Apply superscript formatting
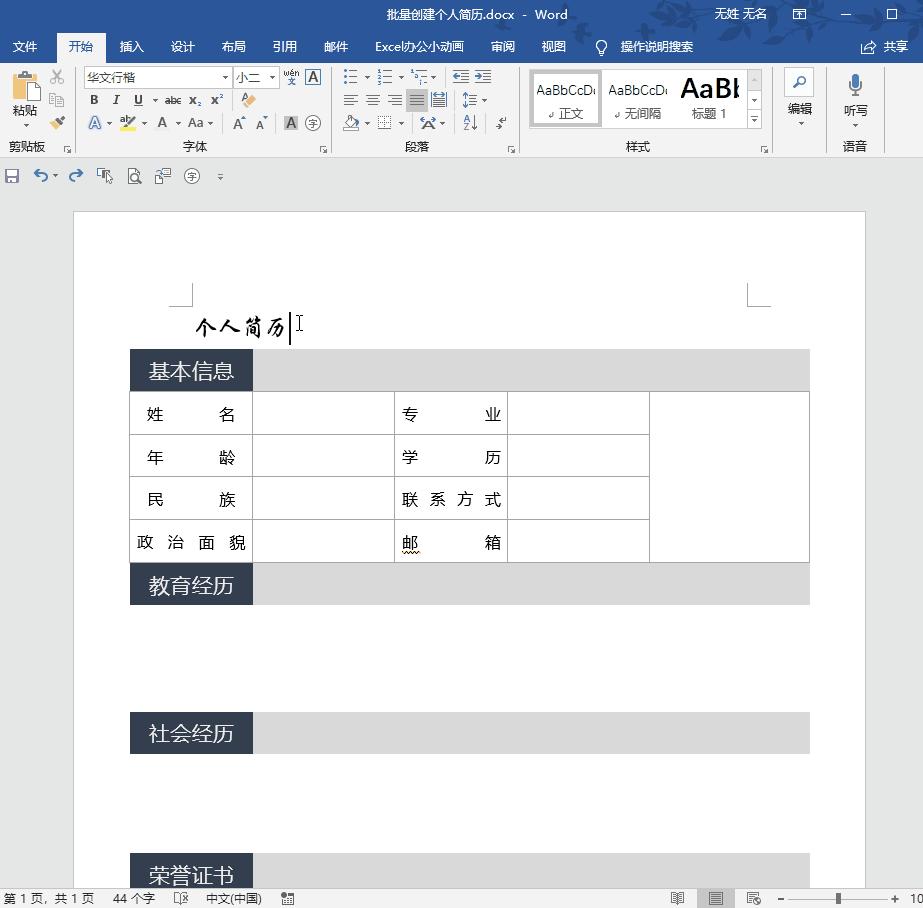This screenshot has height=908, width=923. coord(217,99)
